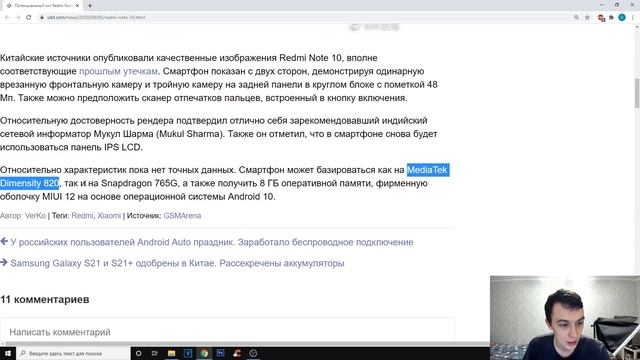This screenshot has width=640, height=360.
Task: Open the Chrome profile avatar
Action: point(622,17)
